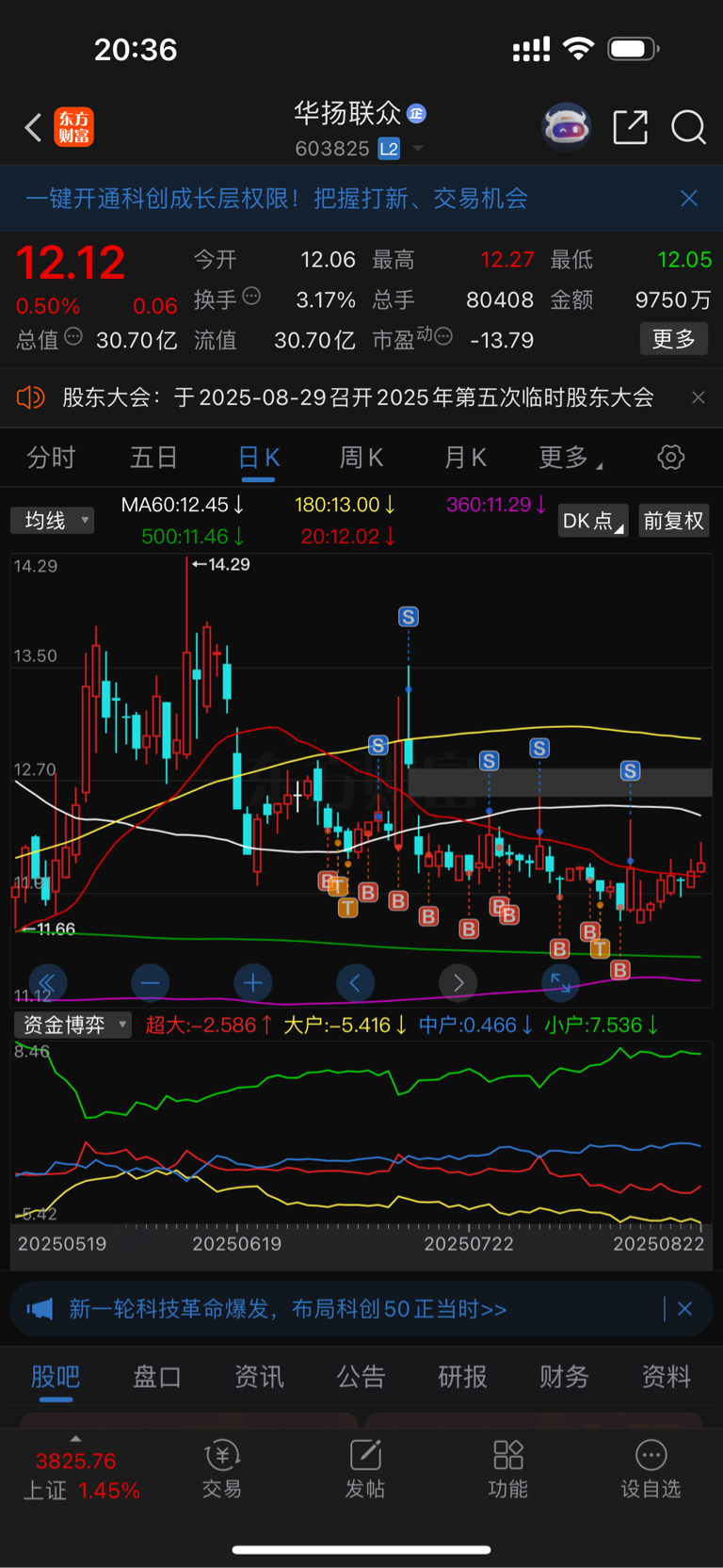
Task: Open the 盘口 tab
Action: 157,1377
